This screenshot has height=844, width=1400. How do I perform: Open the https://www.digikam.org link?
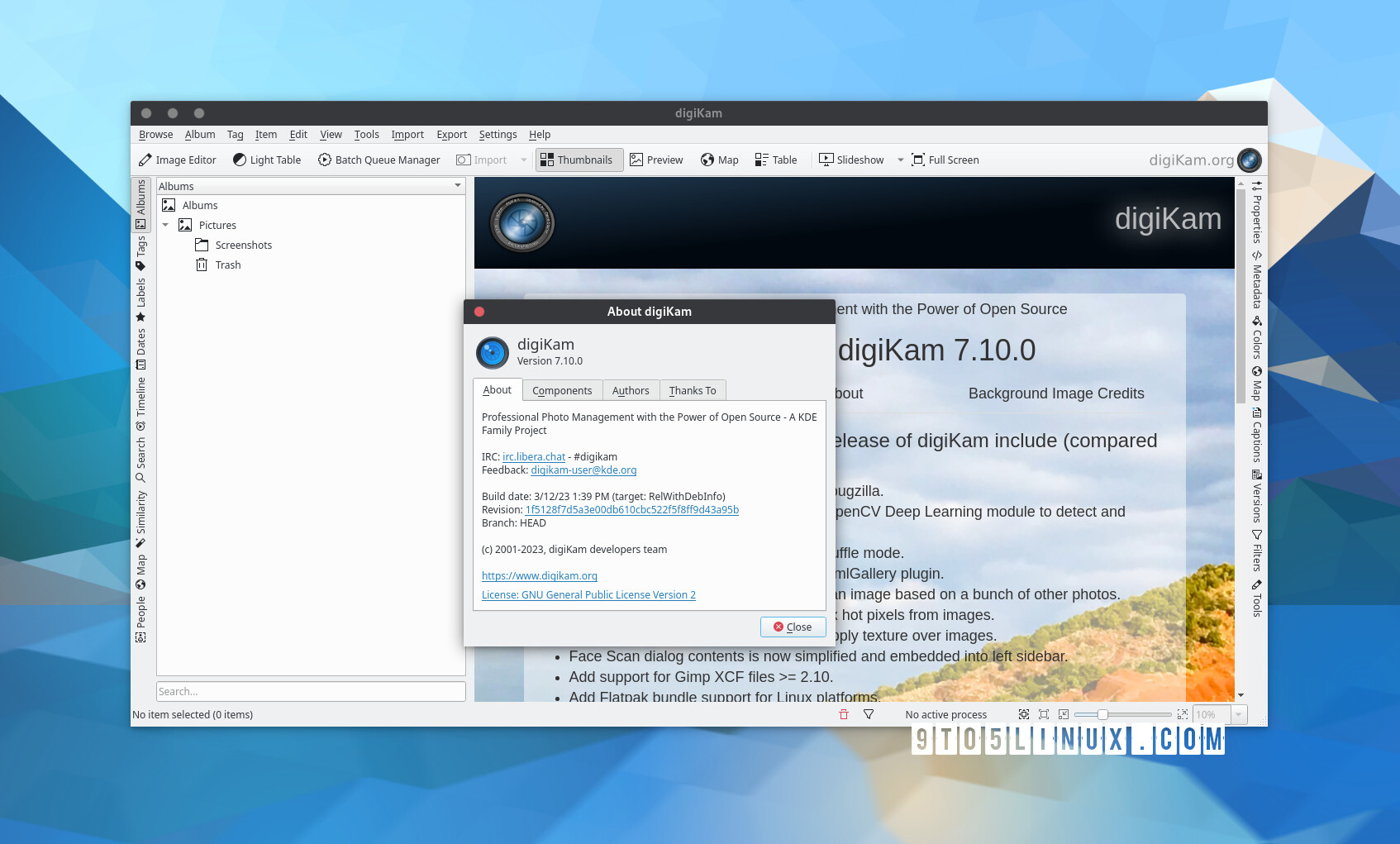540,576
